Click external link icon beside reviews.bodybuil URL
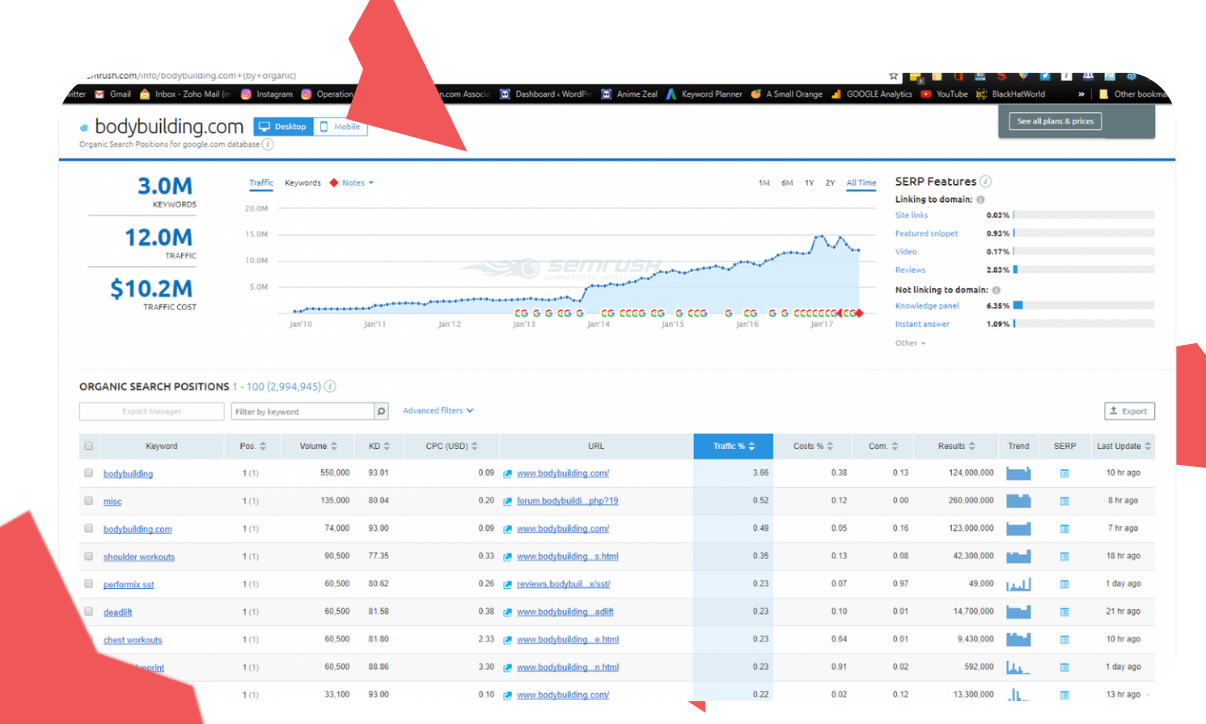This screenshot has width=1206, height=724. click(508, 584)
